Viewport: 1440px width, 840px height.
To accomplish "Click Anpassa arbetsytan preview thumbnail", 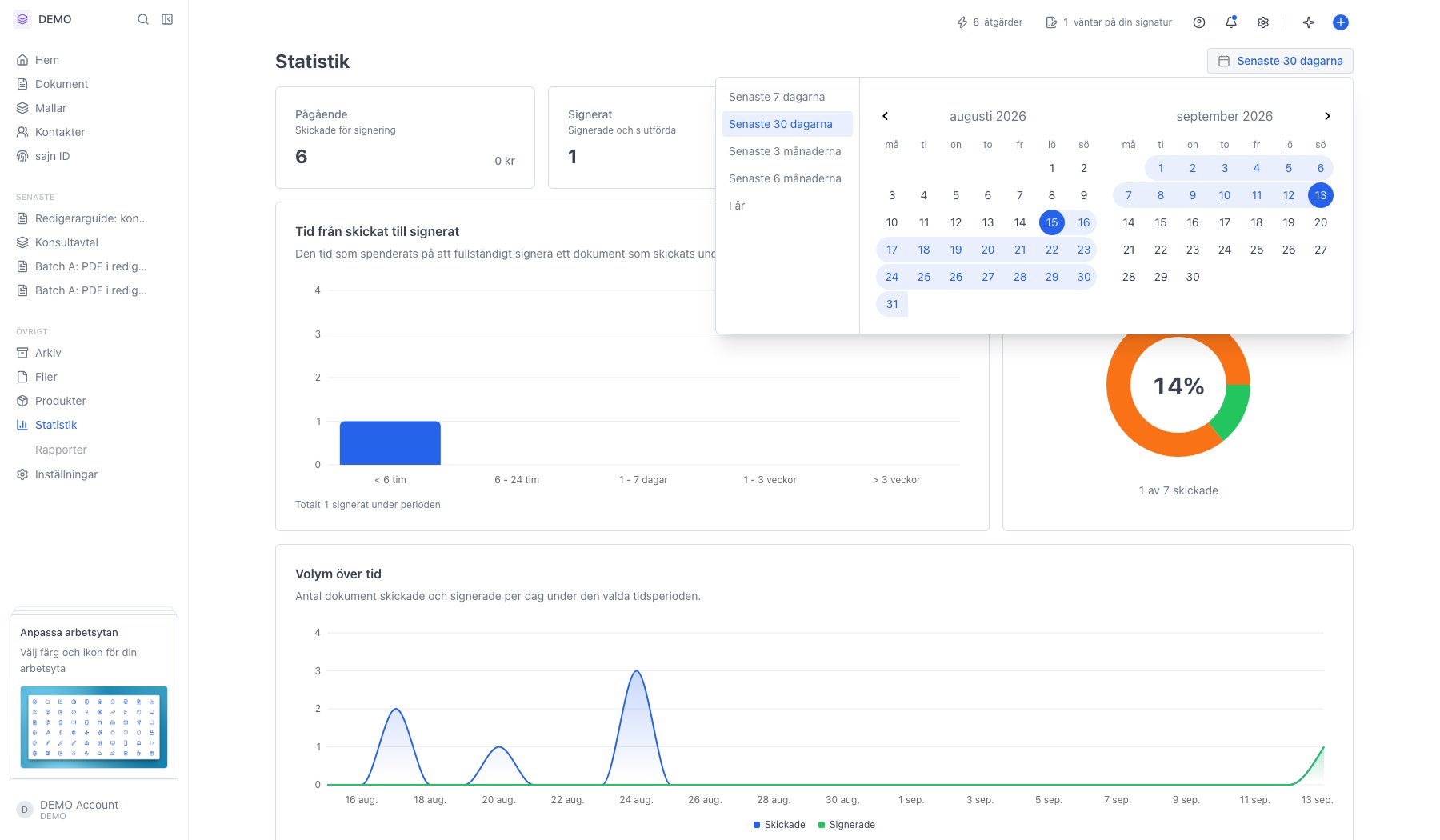I will 94,727.
